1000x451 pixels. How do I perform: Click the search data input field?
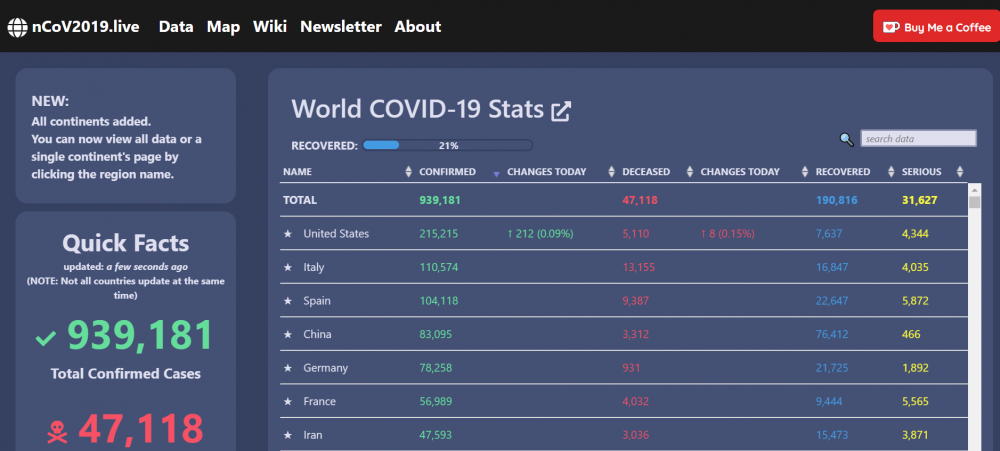click(x=918, y=138)
